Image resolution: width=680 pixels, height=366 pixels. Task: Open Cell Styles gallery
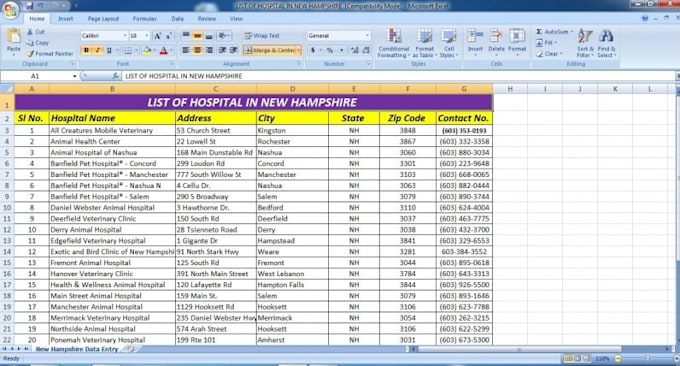click(x=449, y=43)
